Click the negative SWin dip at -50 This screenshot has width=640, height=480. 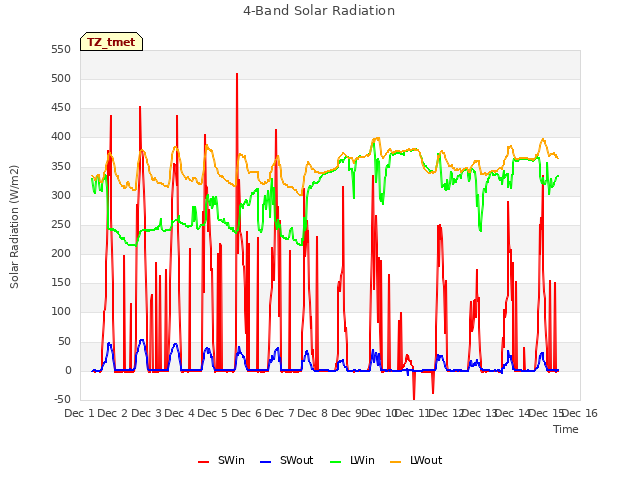click(x=414, y=398)
